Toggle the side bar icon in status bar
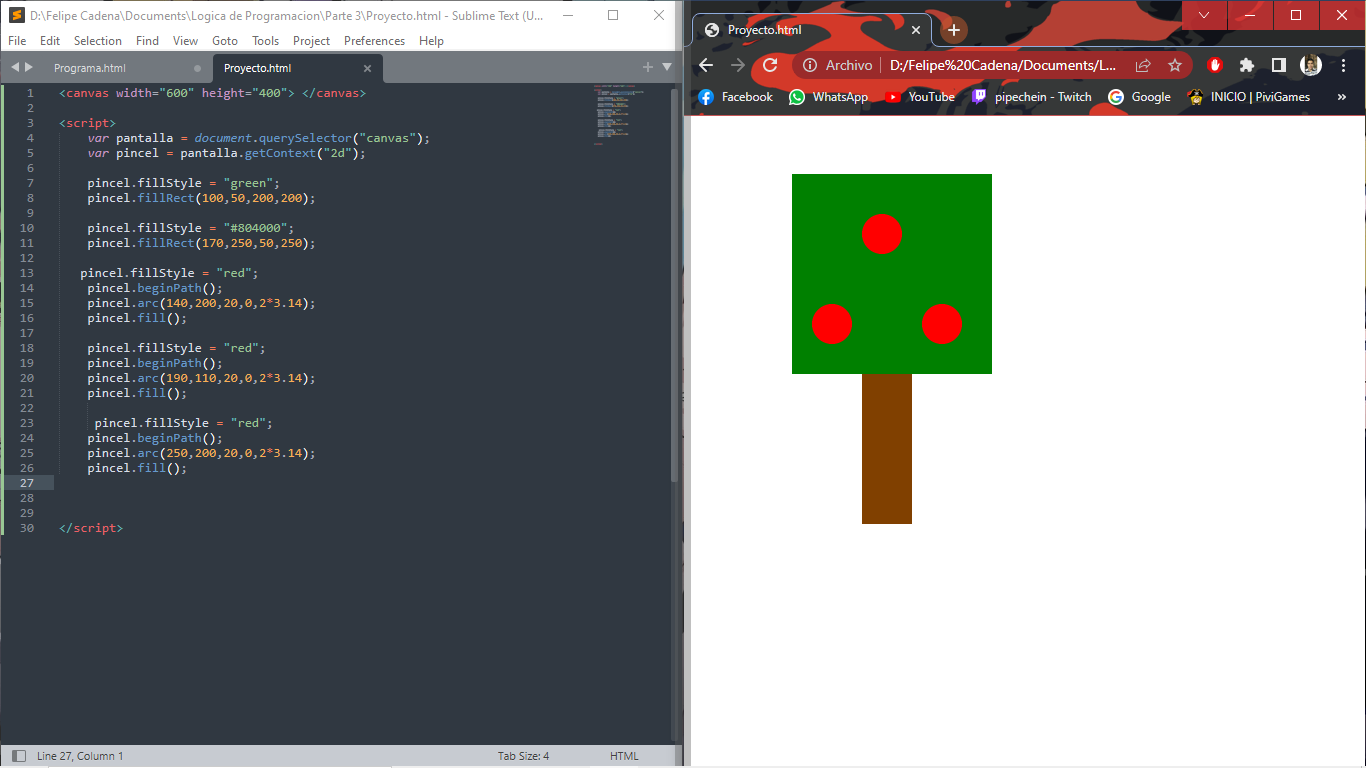Viewport: 1366px width, 768px height. 18,756
